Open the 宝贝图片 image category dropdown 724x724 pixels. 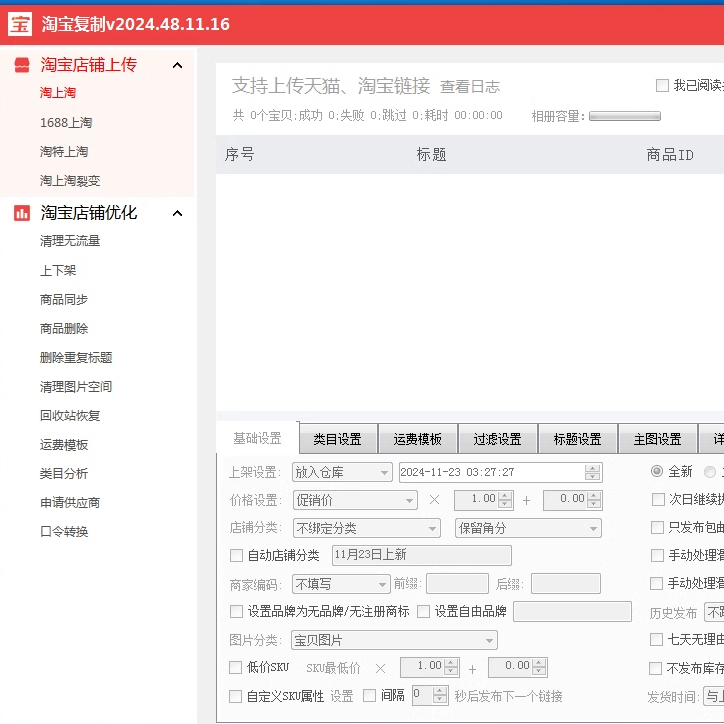[394, 640]
